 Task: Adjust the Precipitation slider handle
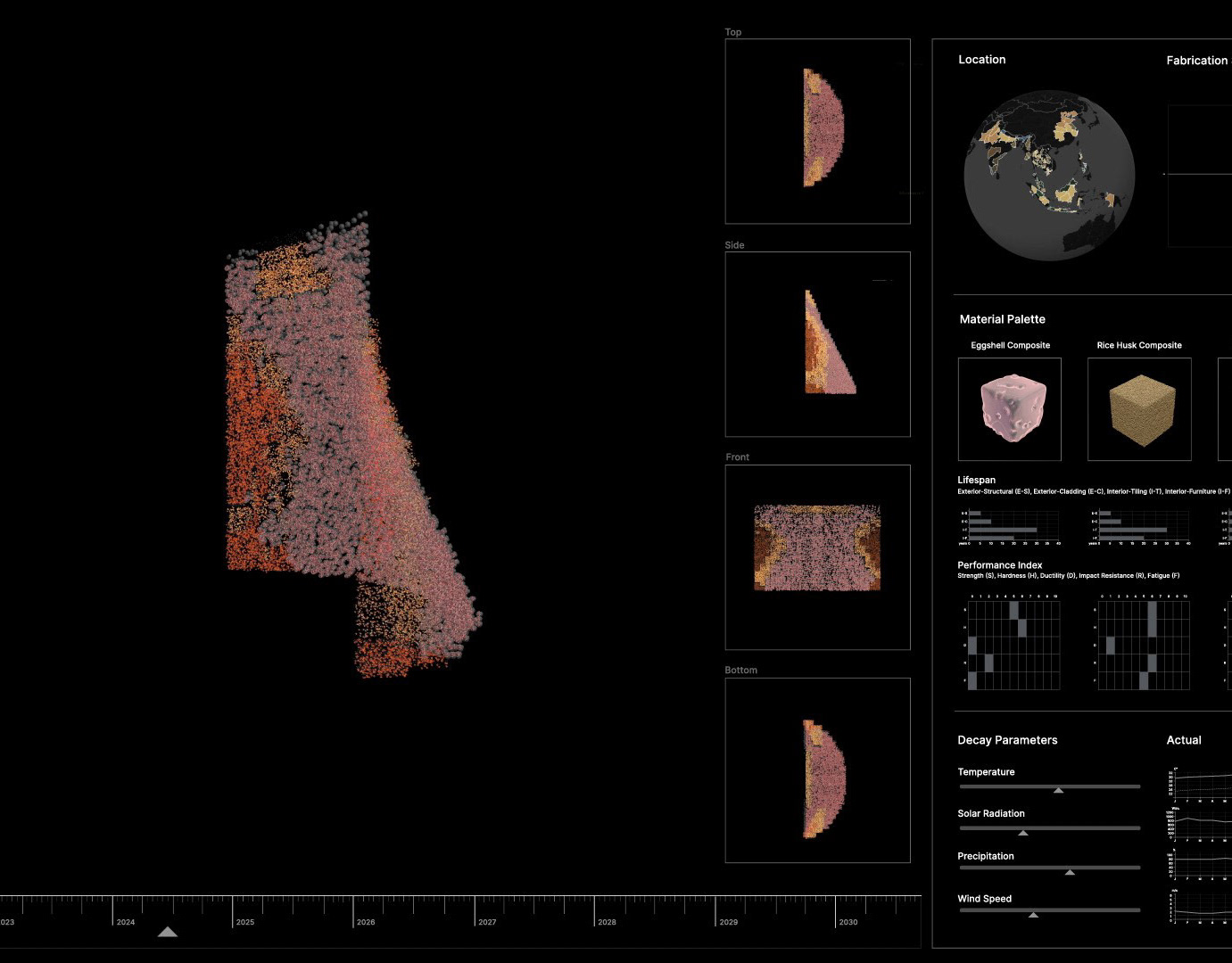click(1070, 872)
